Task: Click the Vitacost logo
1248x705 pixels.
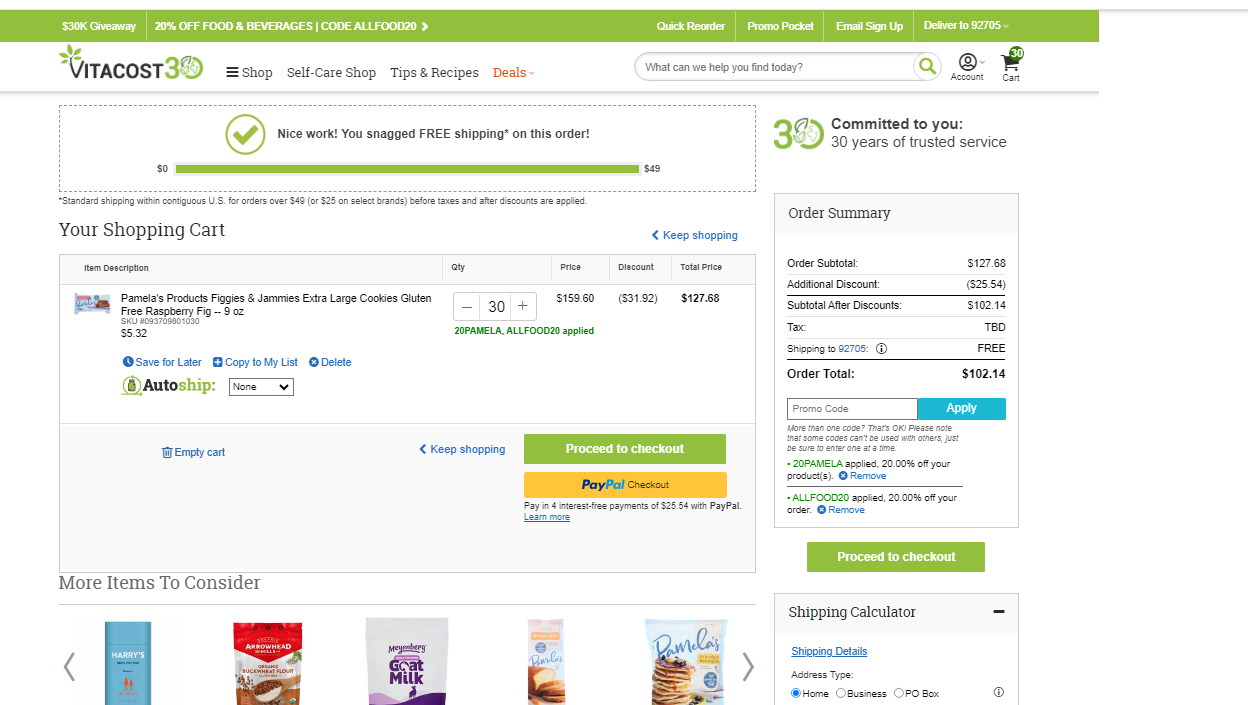Action: pyautogui.click(x=131, y=64)
